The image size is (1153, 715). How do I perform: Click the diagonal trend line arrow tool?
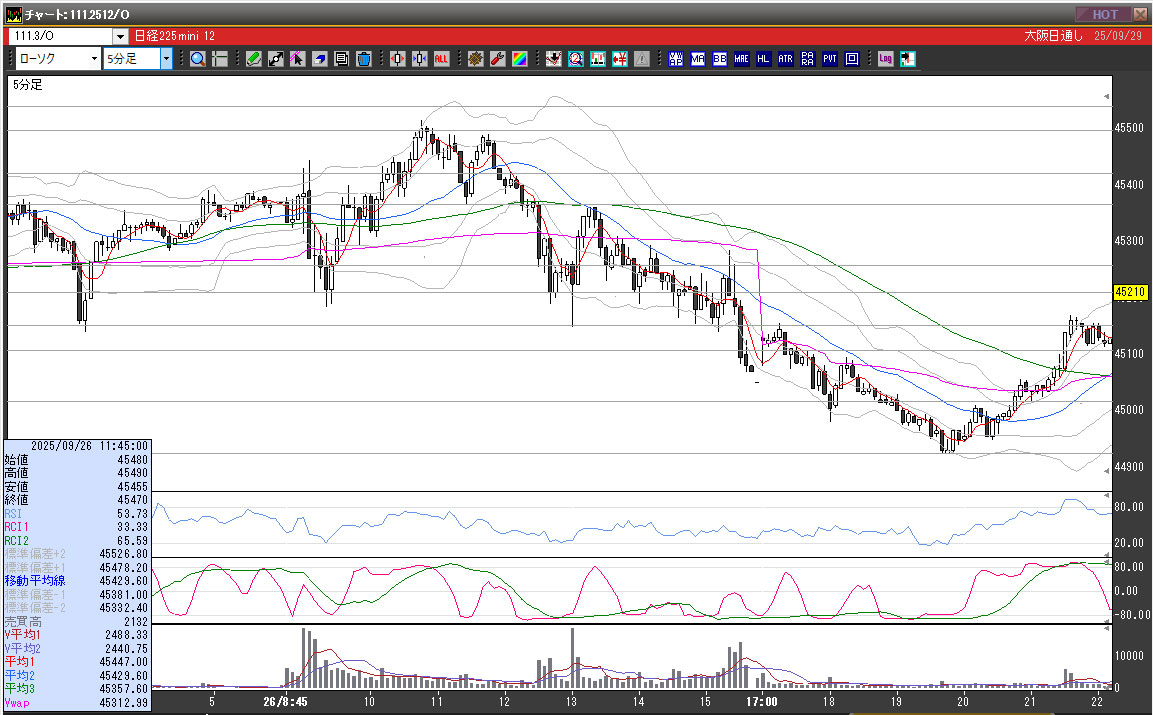pyautogui.click(x=276, y=59)
